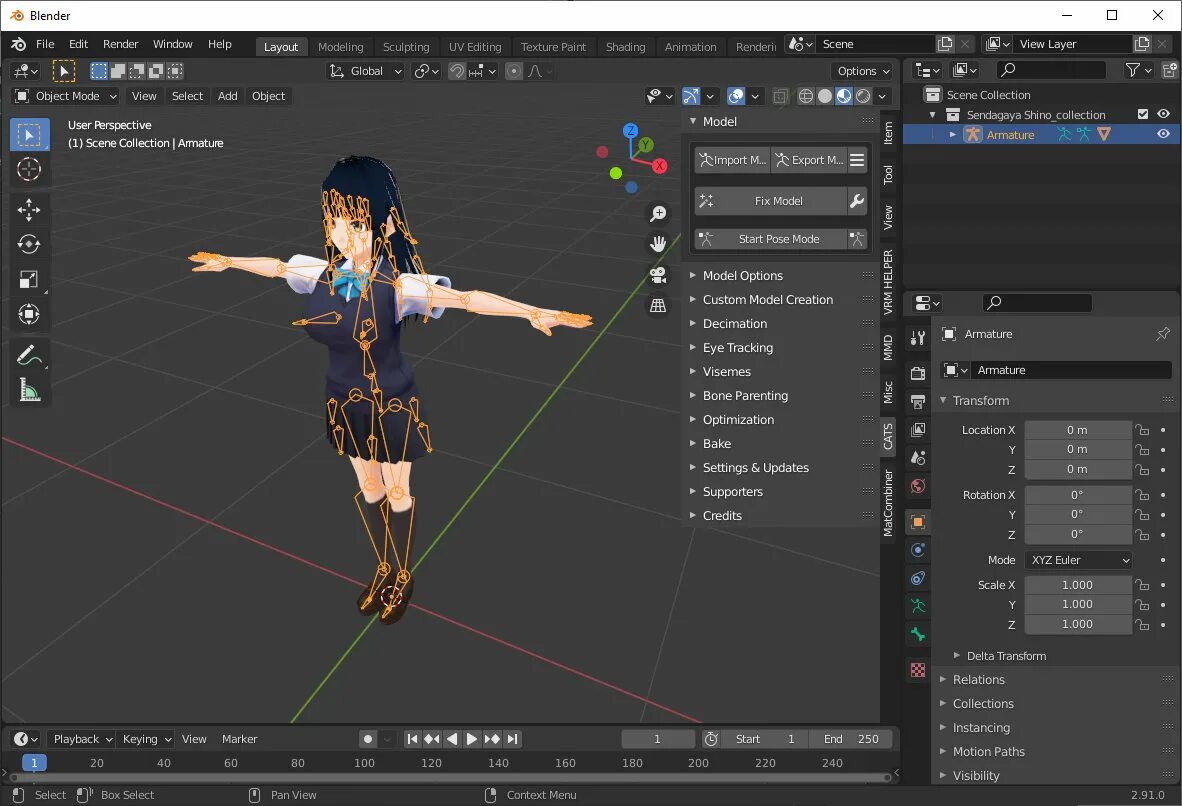
Task: Open the VRM HELPER sidebar tab
Action: pos(888,281)
